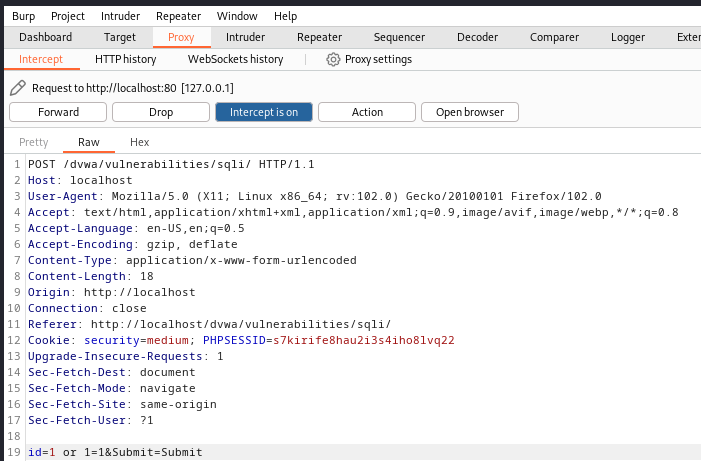Viewport: 701px width, 461px height.
Task: Select the Intercept sub-tab
Action: point(41,59)
